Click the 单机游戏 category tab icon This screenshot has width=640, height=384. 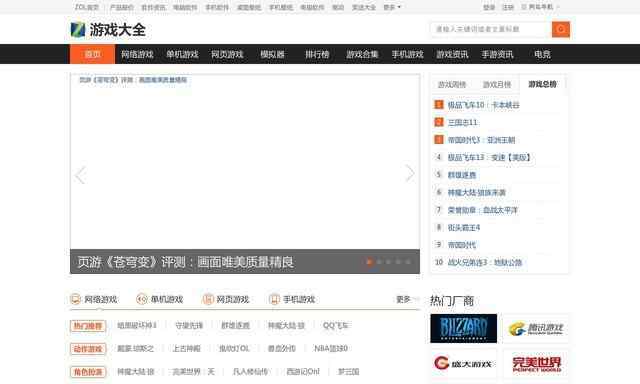(x=142, y=299)
